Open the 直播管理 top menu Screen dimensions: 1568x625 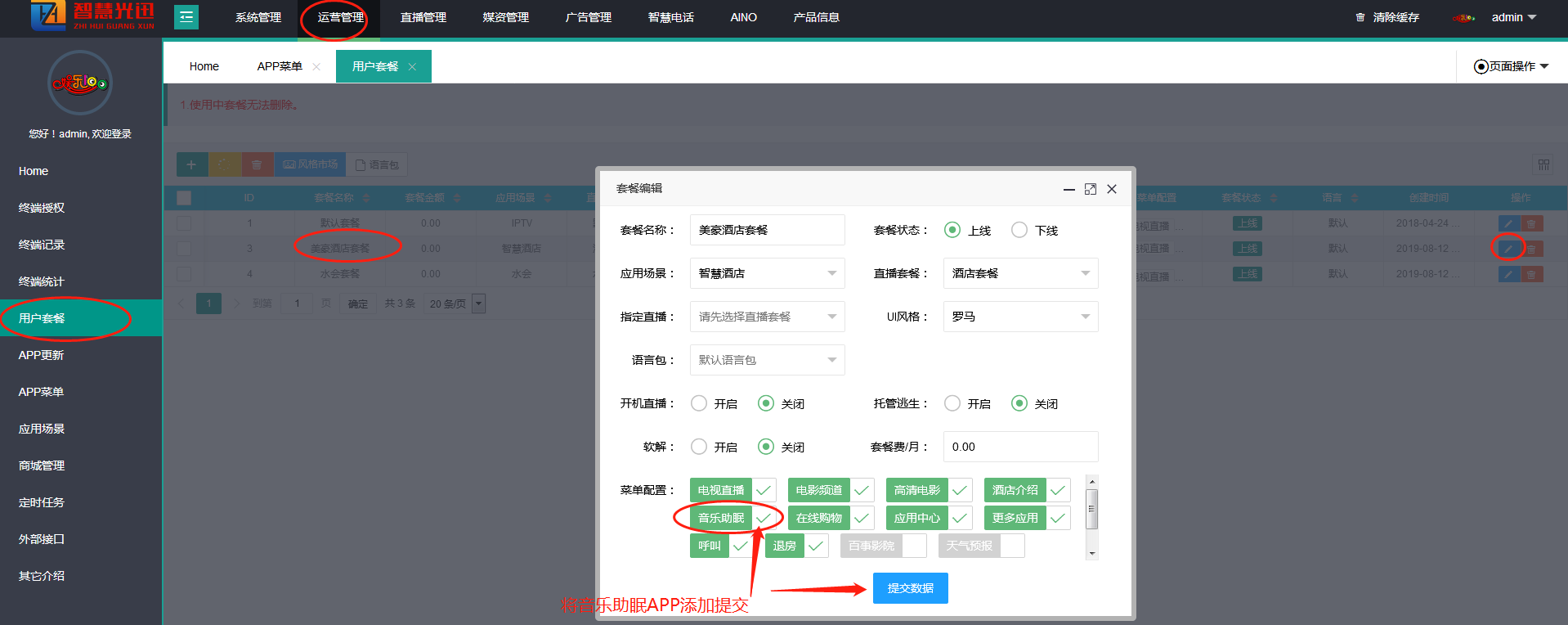pos(423,17)
